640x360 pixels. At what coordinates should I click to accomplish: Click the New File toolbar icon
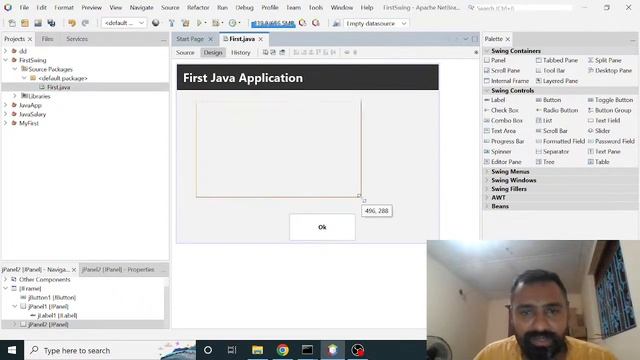(x=12, y=23)
